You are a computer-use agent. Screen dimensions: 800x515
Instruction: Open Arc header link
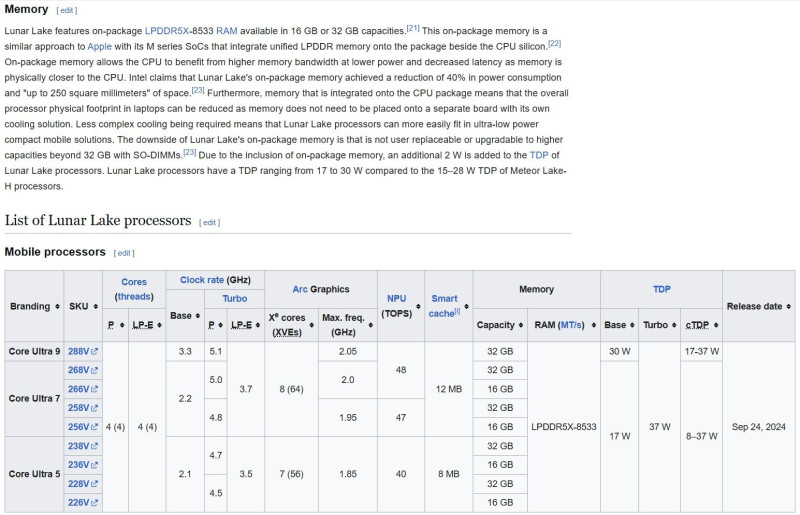coord(299,289)
